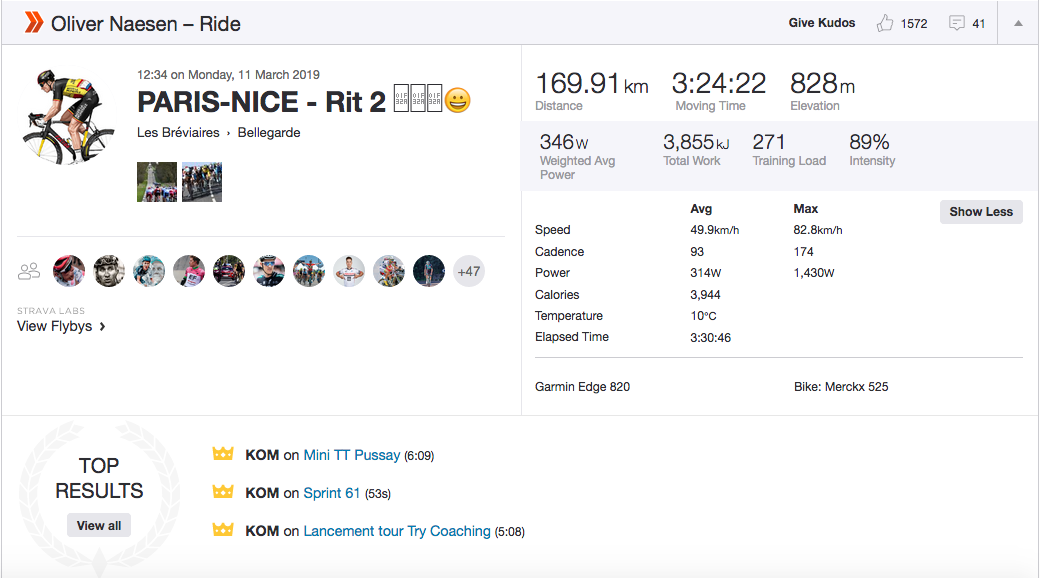The width and height of the screenshot is (1040, 578).
Task: Open Lancement tour Try Coaching segment
Action: coord(397,531)
